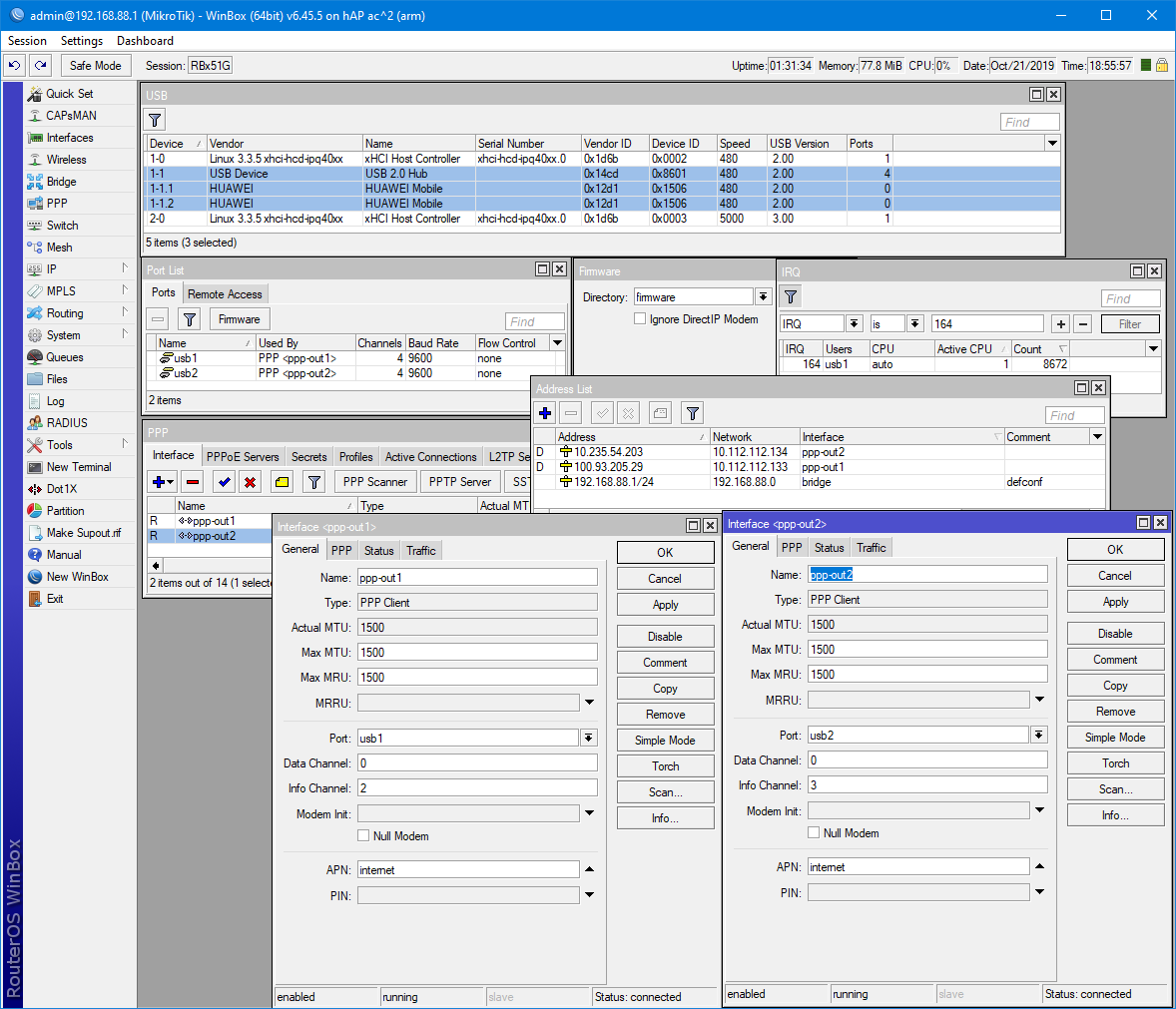Image resolution: width=1176 pixels, height=1009 pixels.
Task: Expand PIN field in ppp-out2 window
Action: coord(1039,892)
